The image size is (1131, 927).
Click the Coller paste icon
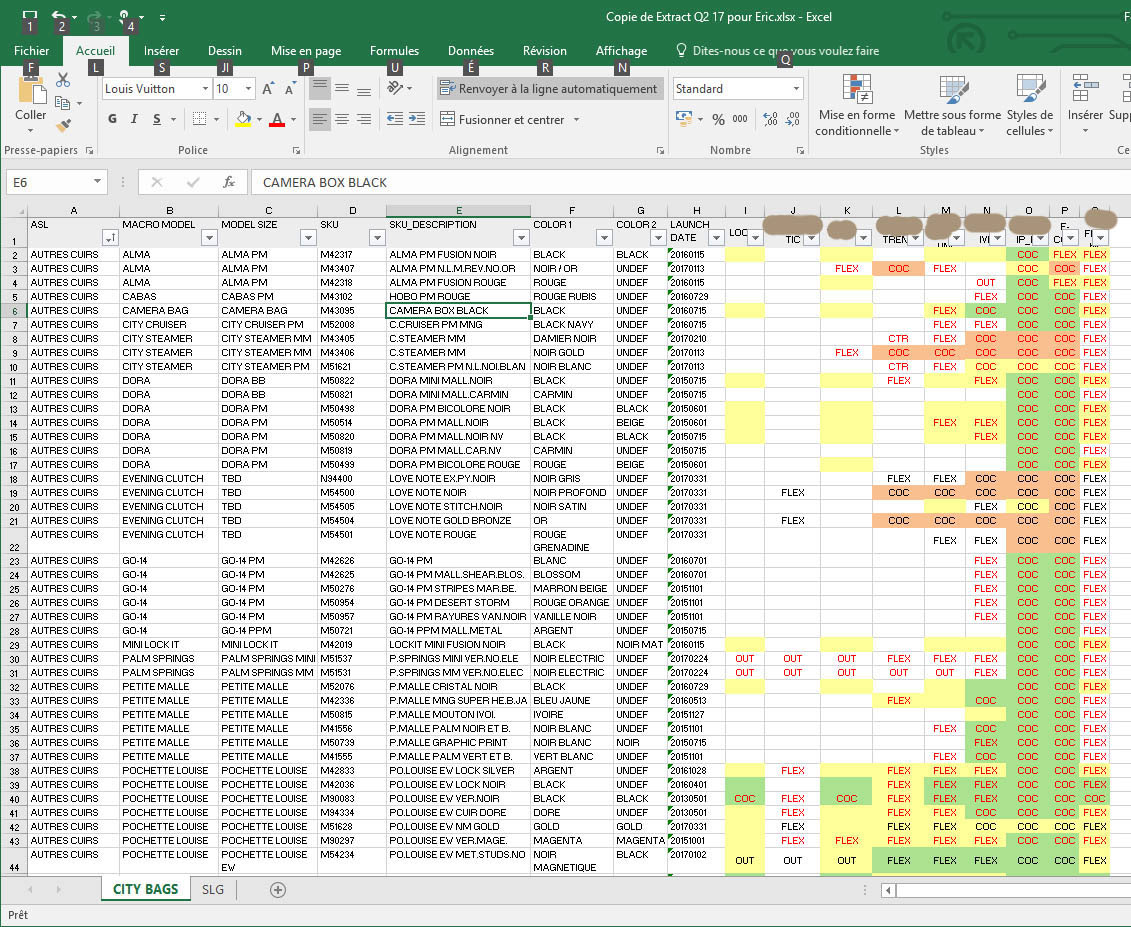click(x=30, y=91)
